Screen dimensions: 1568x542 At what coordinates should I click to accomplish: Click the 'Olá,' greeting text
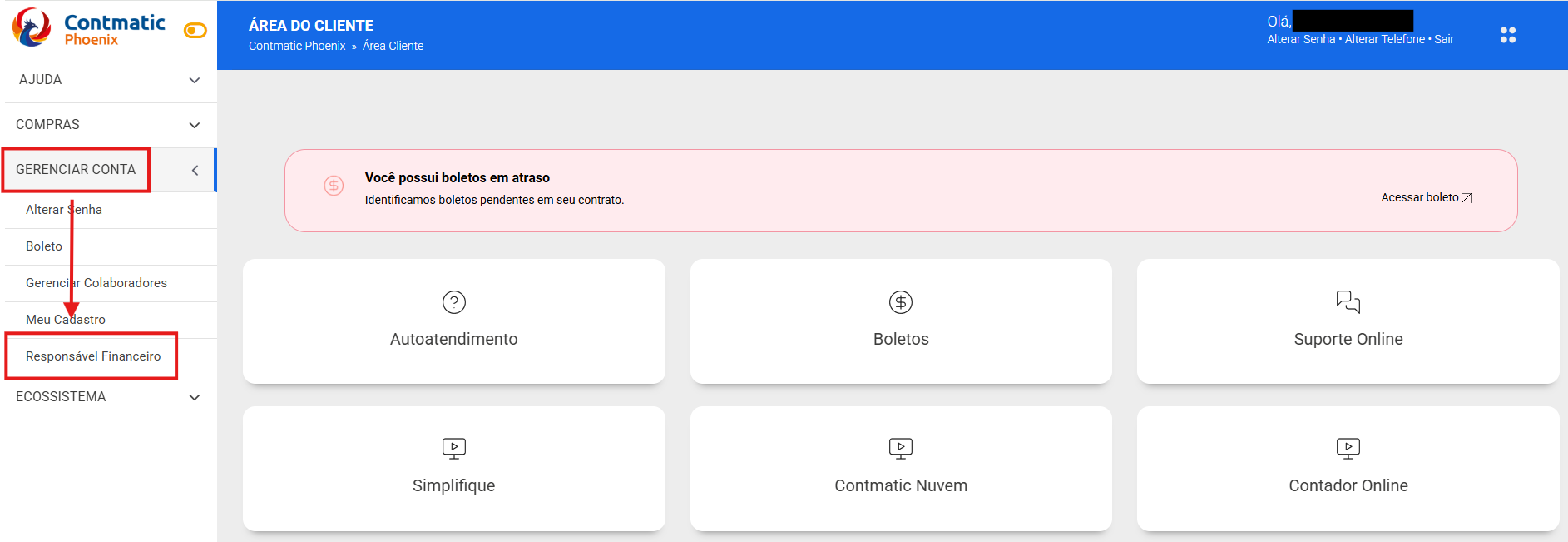click(x=1279, y=22)
